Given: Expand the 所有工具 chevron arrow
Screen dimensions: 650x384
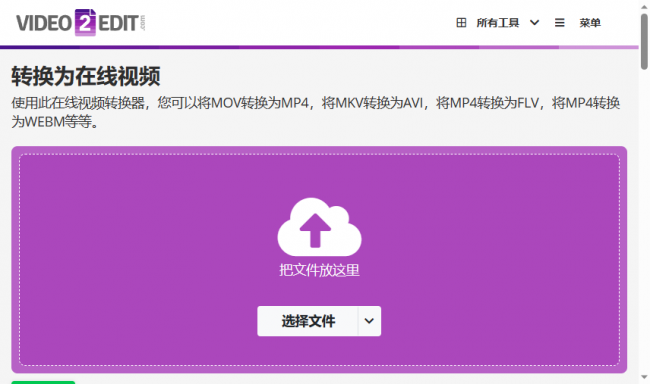Looking at the screenshot, I should 535,22.
